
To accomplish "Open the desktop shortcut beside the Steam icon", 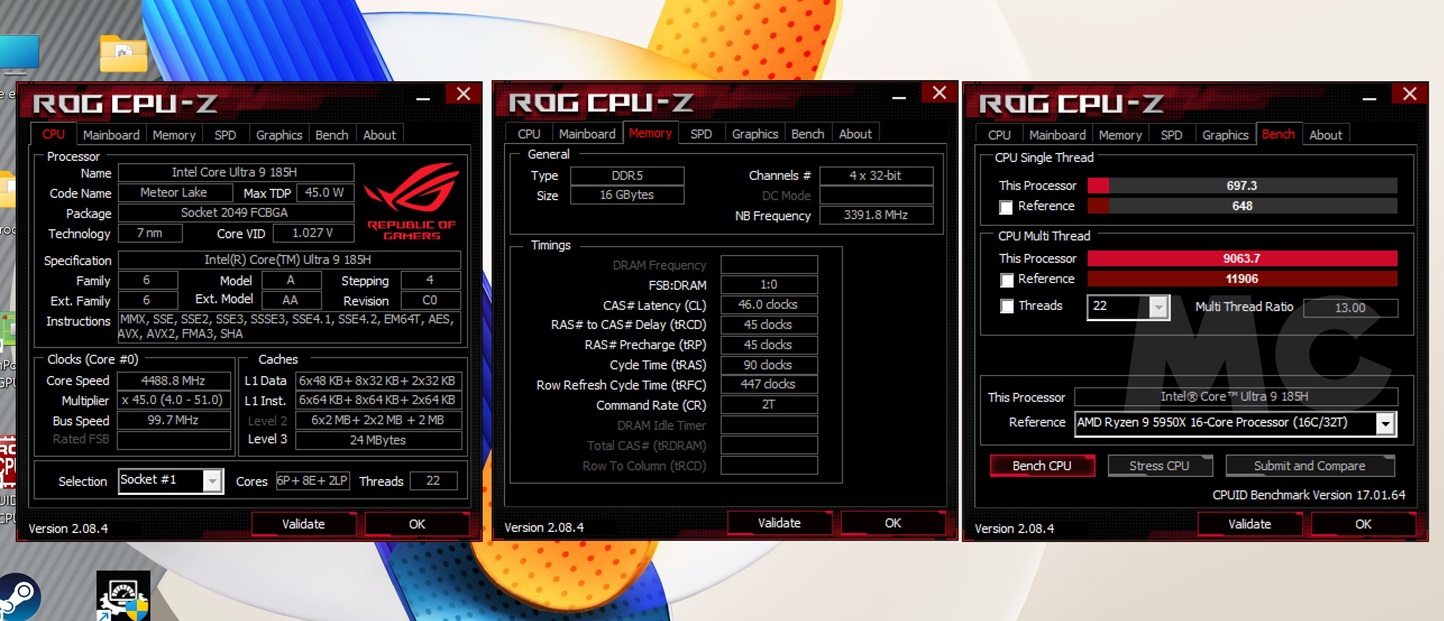I will tap(123, 596).
